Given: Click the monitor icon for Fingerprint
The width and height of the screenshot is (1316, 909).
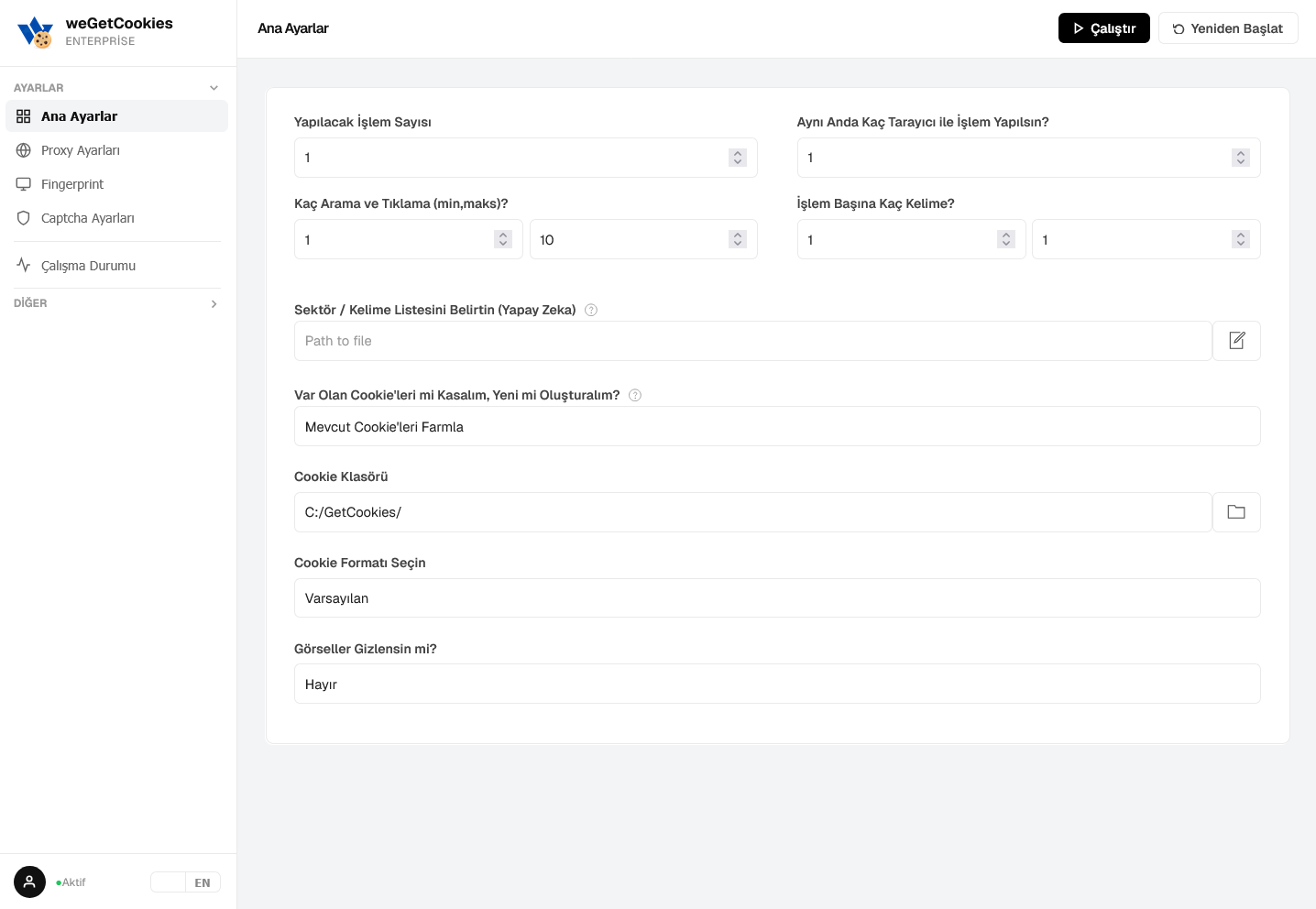Looking at the screenshot, I should click(24, 184).
